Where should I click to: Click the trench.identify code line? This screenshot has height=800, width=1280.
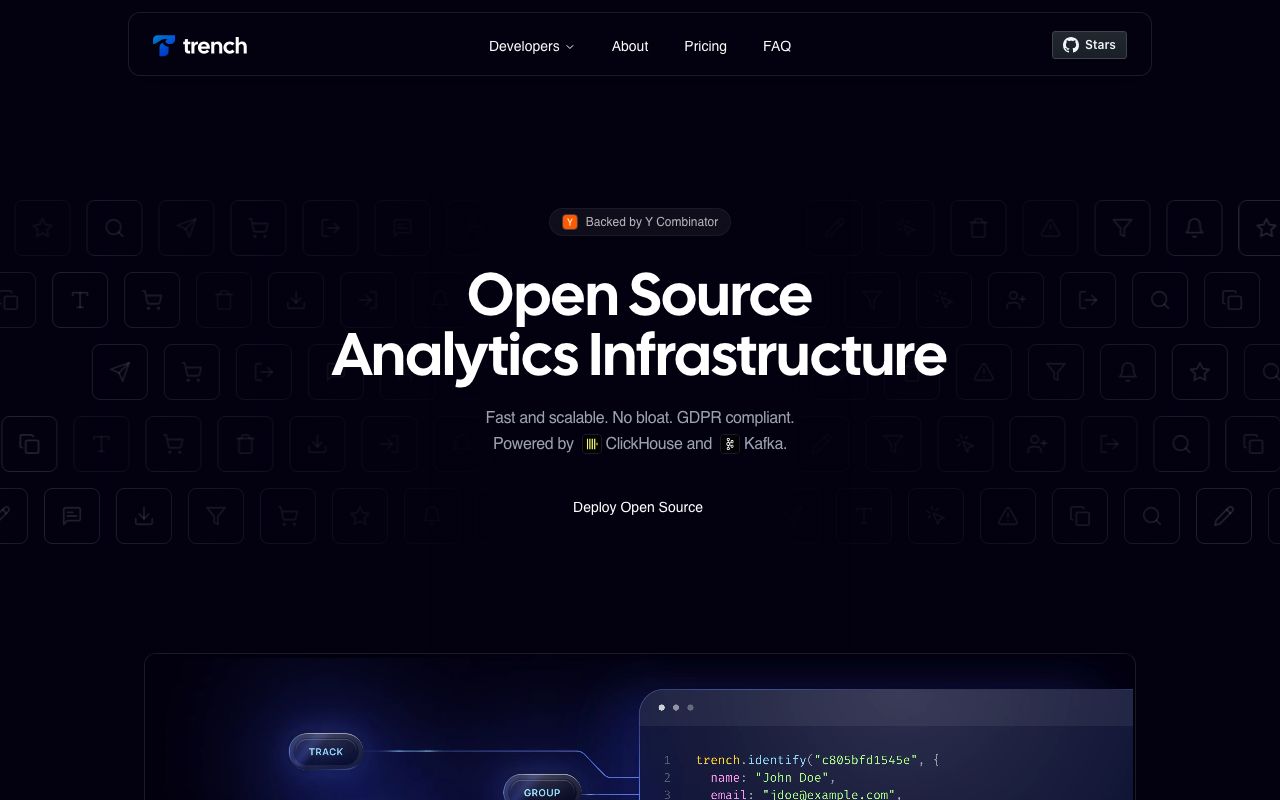click(818, 760)
